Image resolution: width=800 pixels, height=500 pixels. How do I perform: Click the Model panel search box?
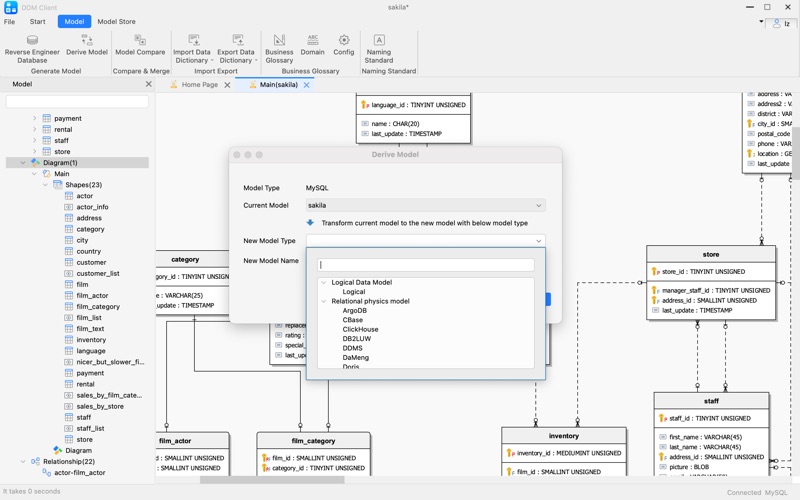click(x=77, y=102)
